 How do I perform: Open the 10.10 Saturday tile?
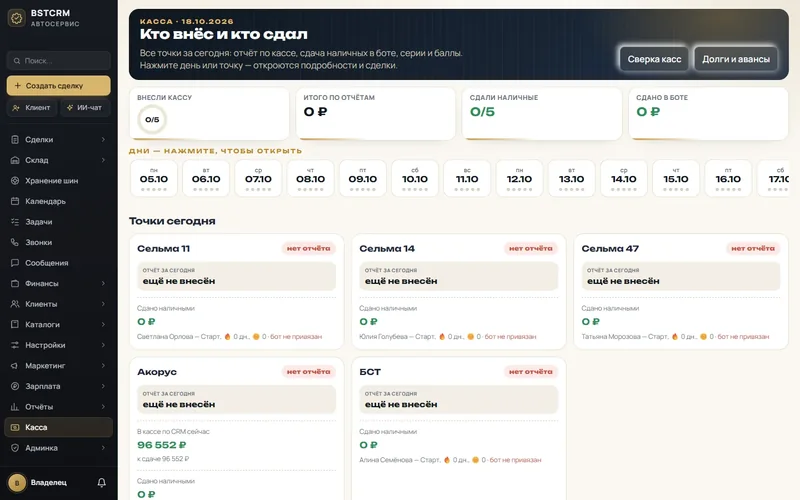[x=415, y=179]
